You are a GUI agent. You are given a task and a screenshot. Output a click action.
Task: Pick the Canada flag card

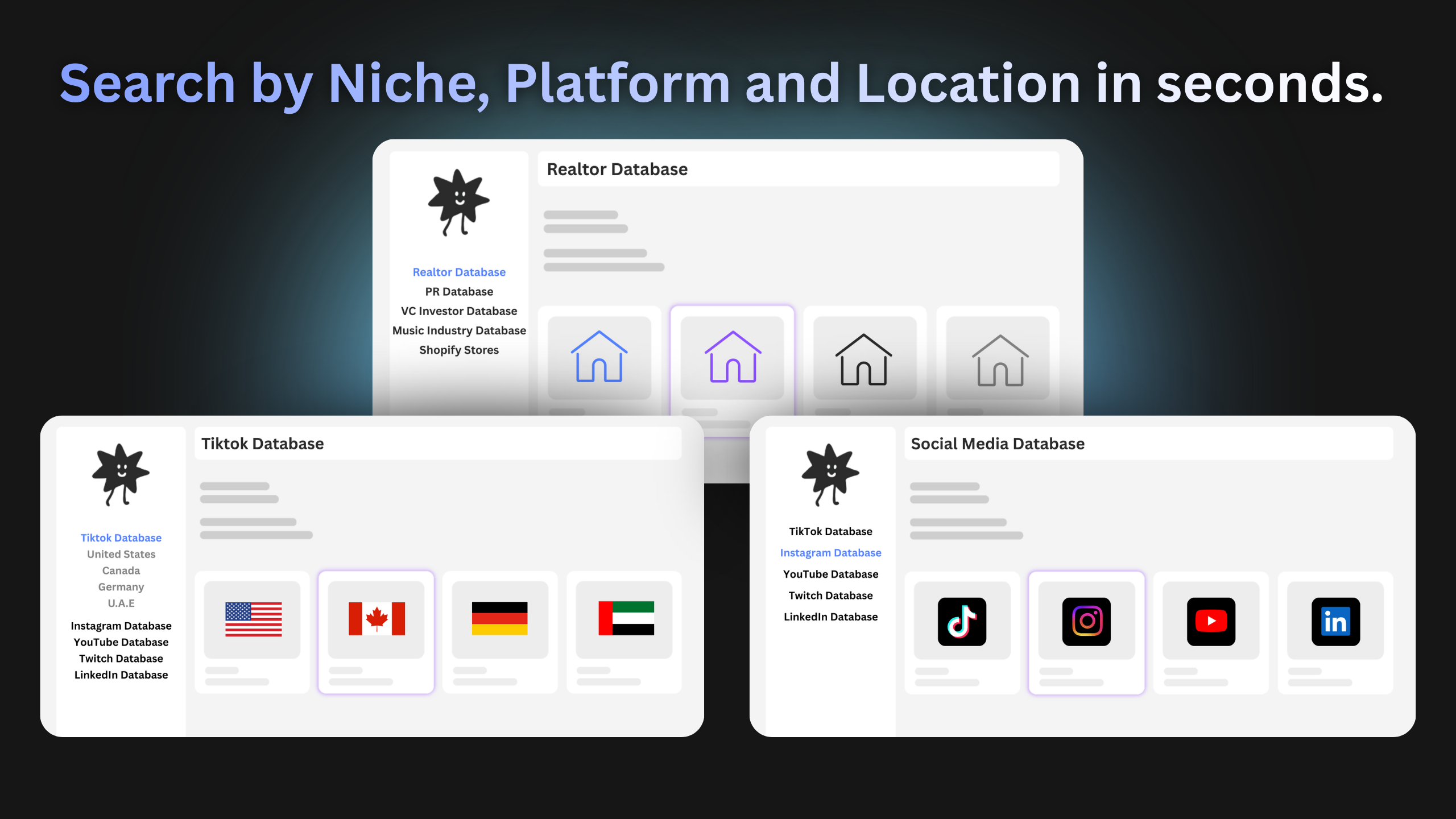click(x=377, y=619)
